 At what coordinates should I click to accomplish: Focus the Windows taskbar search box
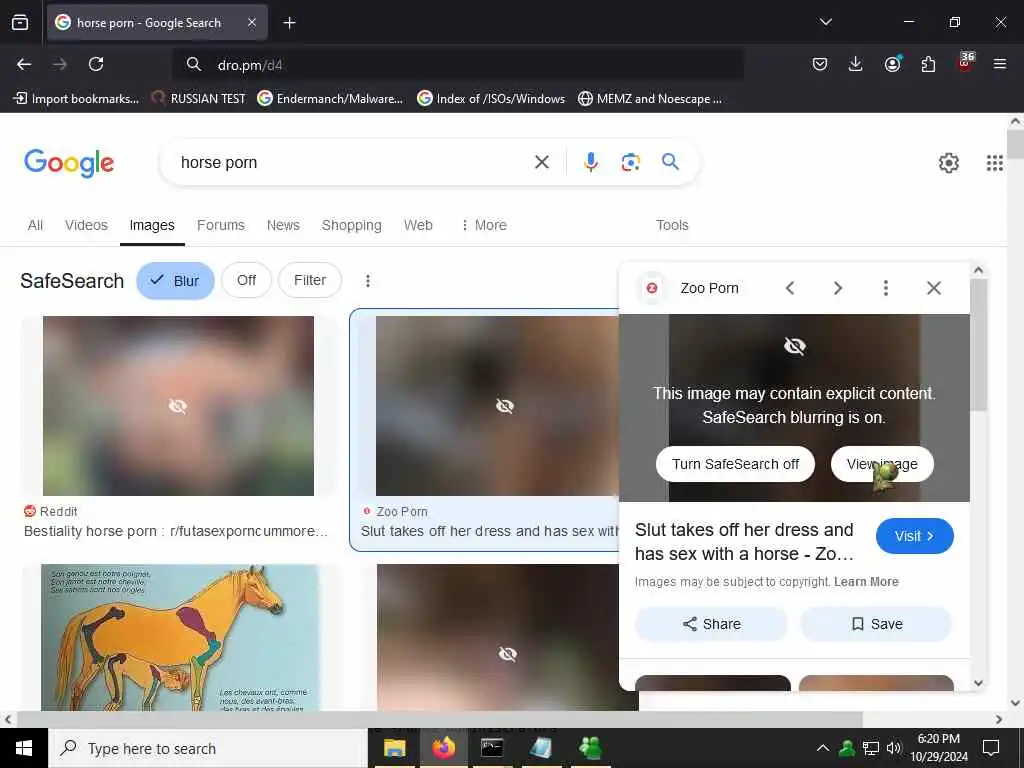[208, 748]
